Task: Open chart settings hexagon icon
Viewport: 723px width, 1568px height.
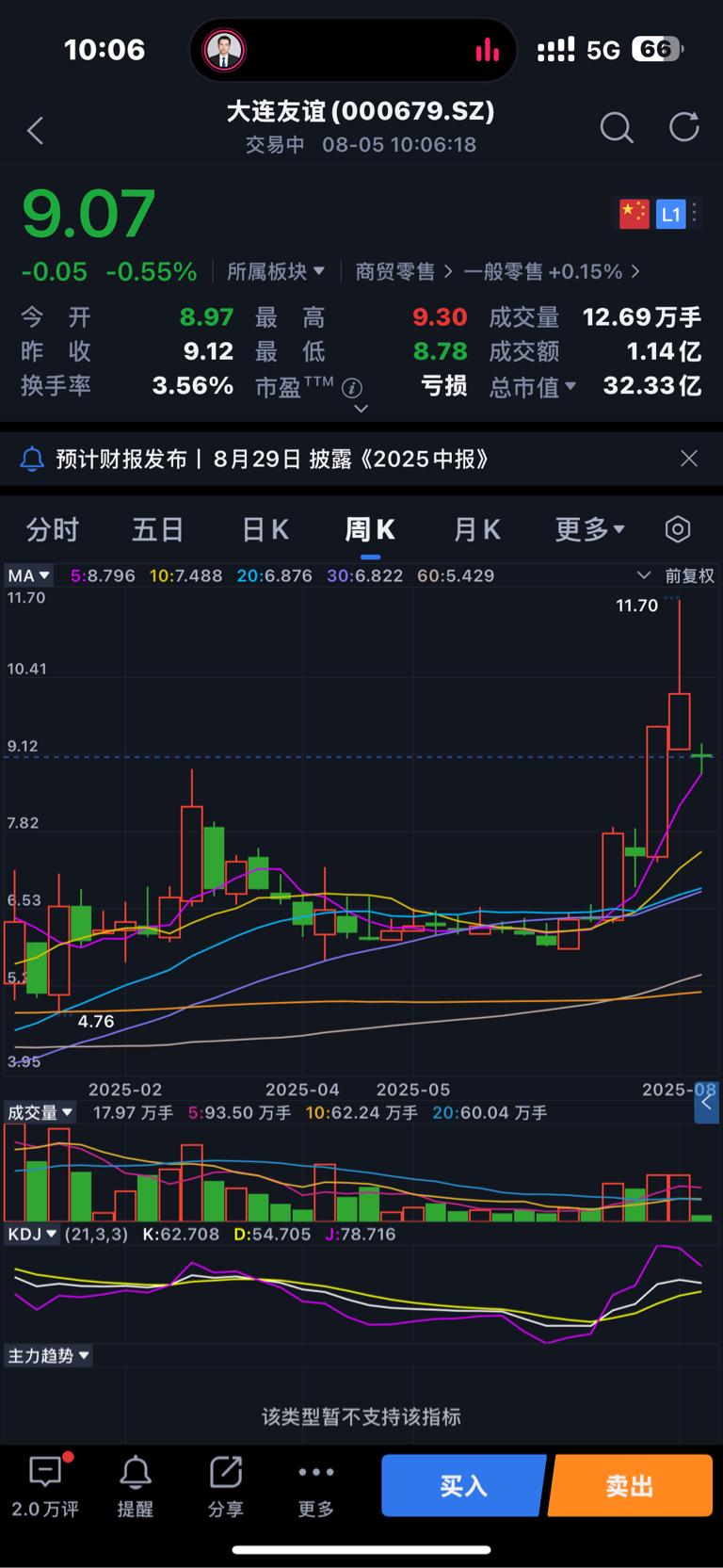Action: coord(678,529)
